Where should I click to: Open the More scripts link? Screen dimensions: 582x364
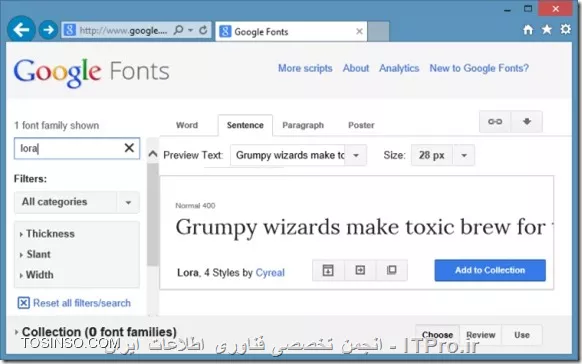click(305, 68)
